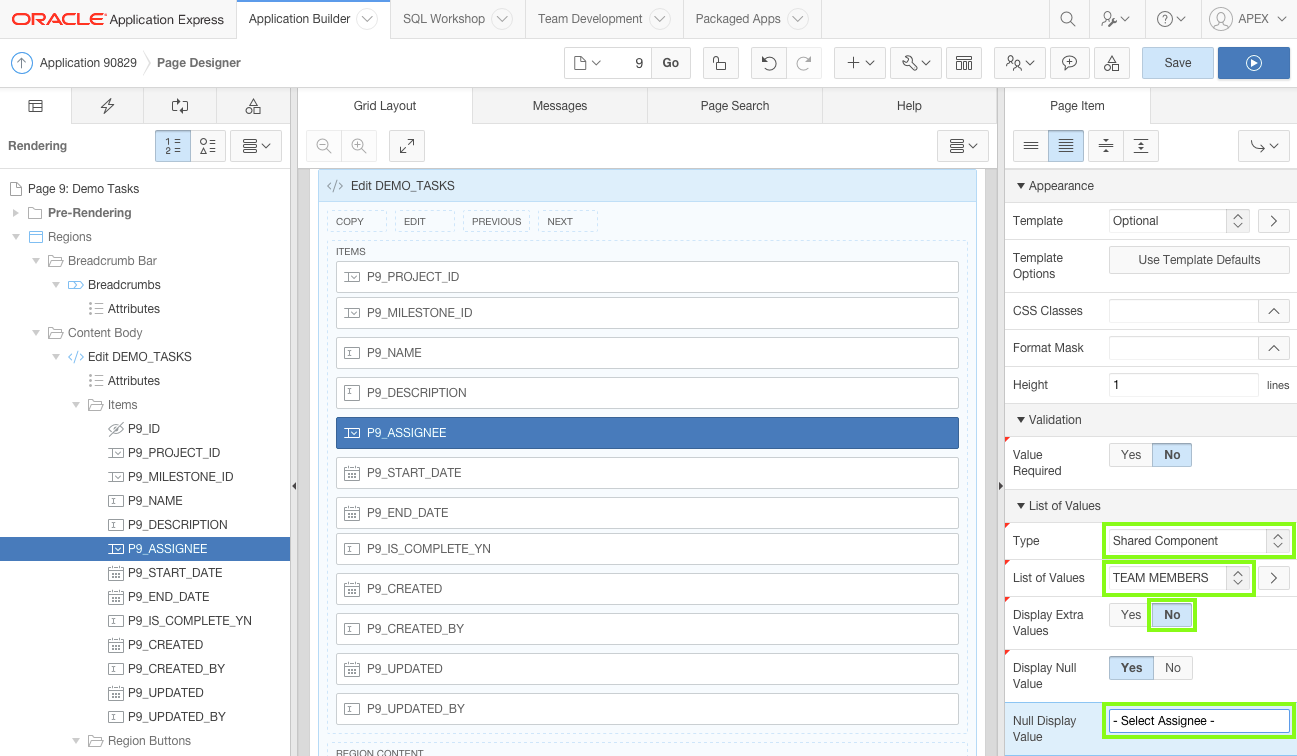1297x756 pixels.
Task: Toggle Show Common properties
Action: click(x=1031, y=146)
